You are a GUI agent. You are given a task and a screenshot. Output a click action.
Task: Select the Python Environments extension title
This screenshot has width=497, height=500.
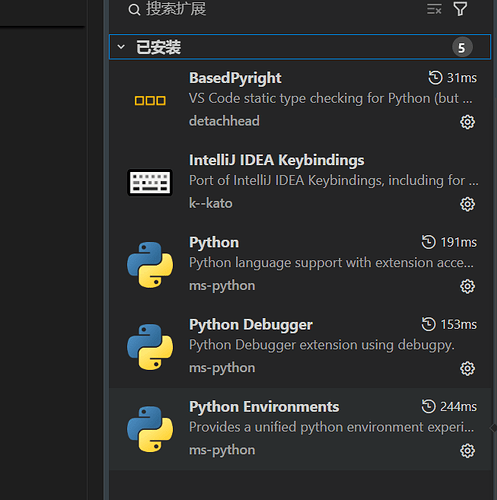[264, 407]
